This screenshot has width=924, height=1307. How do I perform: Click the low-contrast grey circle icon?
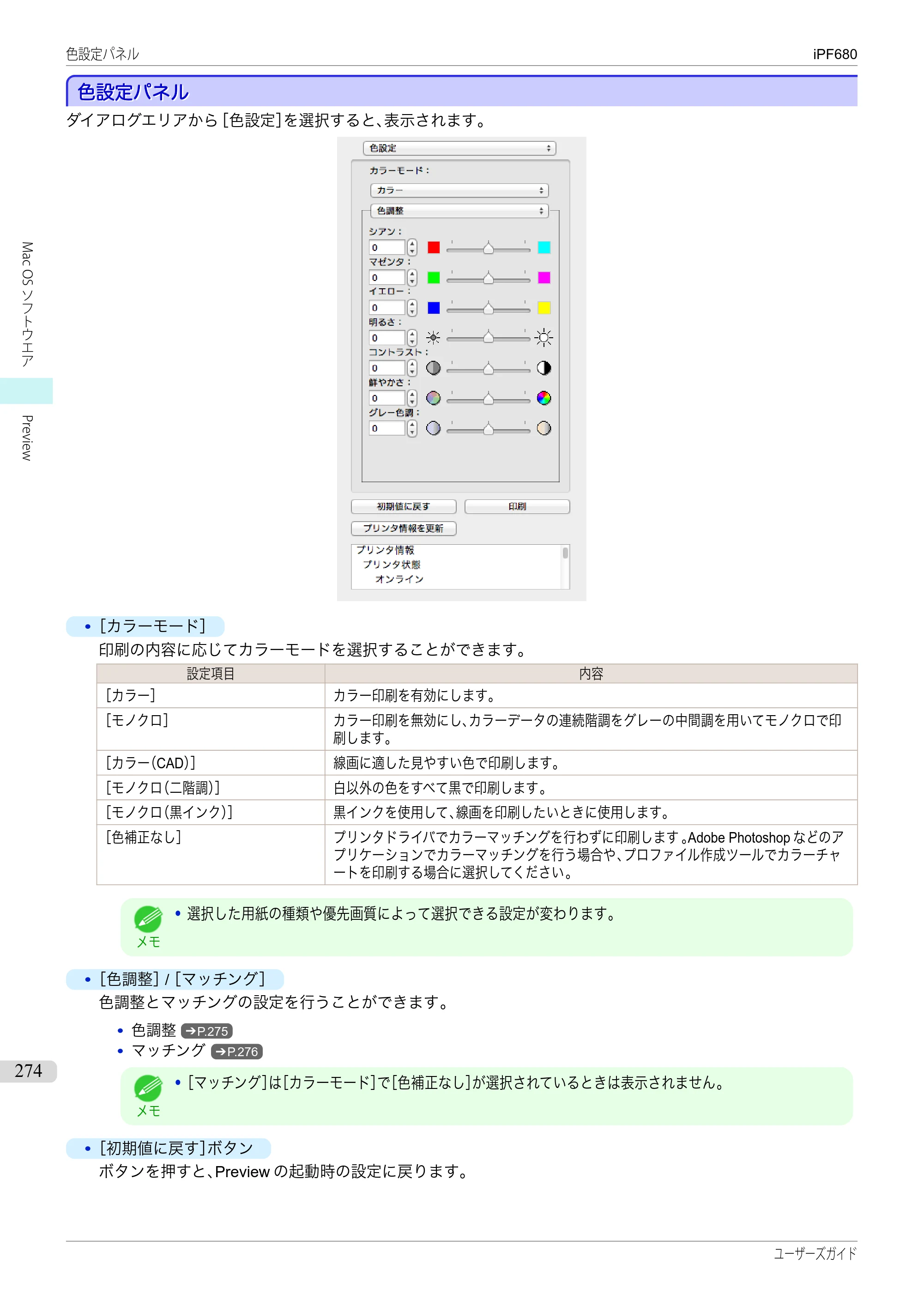[x=434, y=368]
